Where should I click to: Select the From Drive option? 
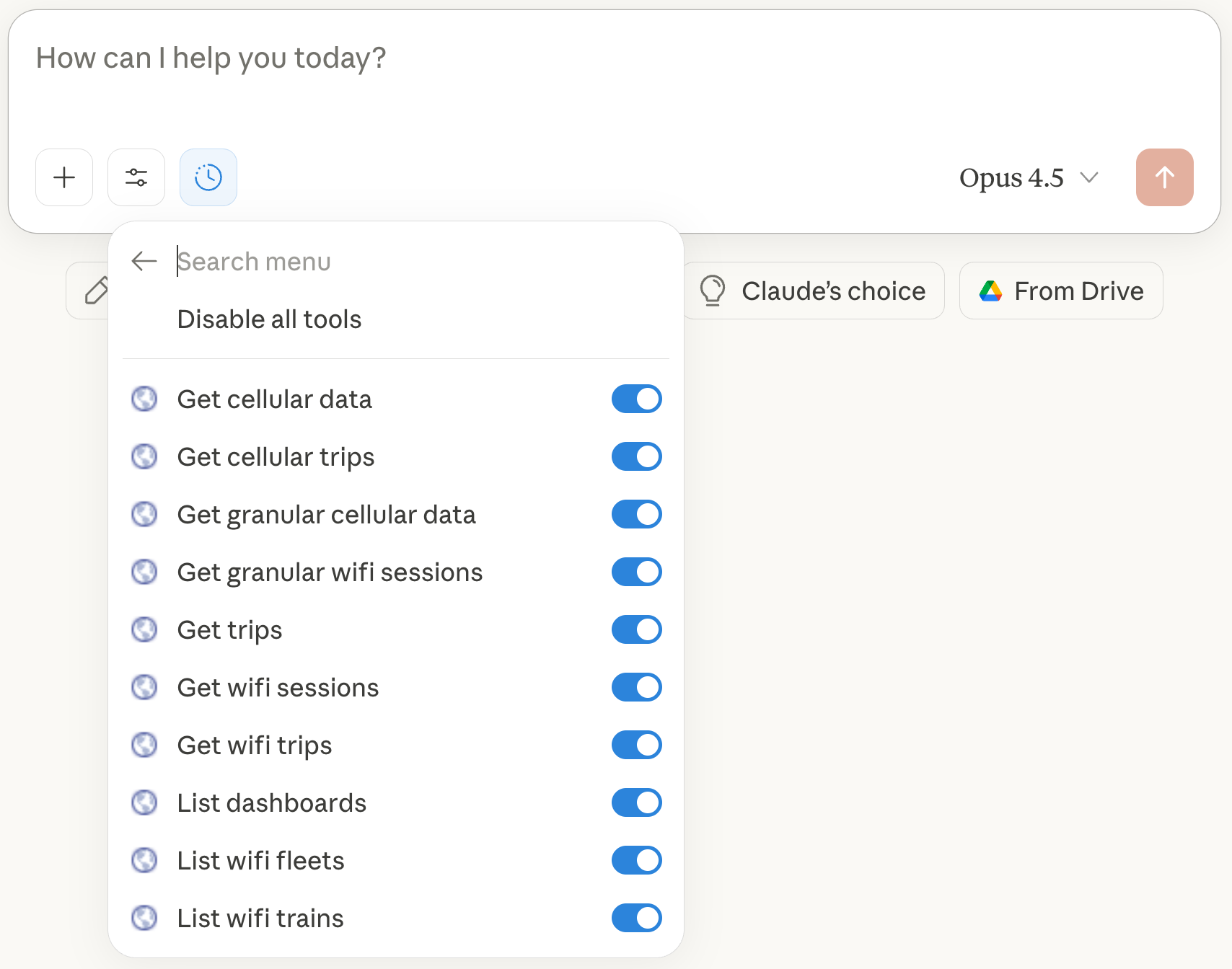(1060, 291)
